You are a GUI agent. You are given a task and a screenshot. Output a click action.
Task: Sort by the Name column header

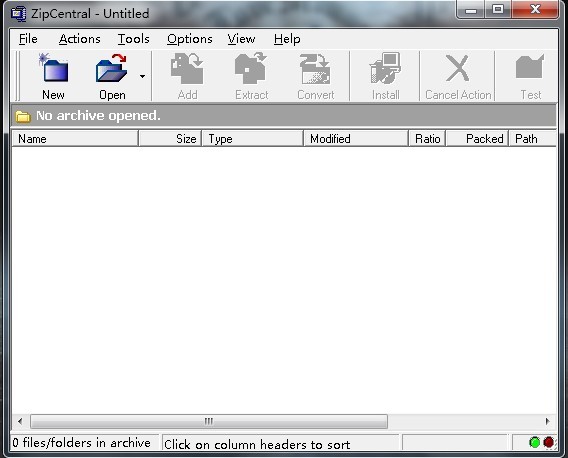coord(75,139)
